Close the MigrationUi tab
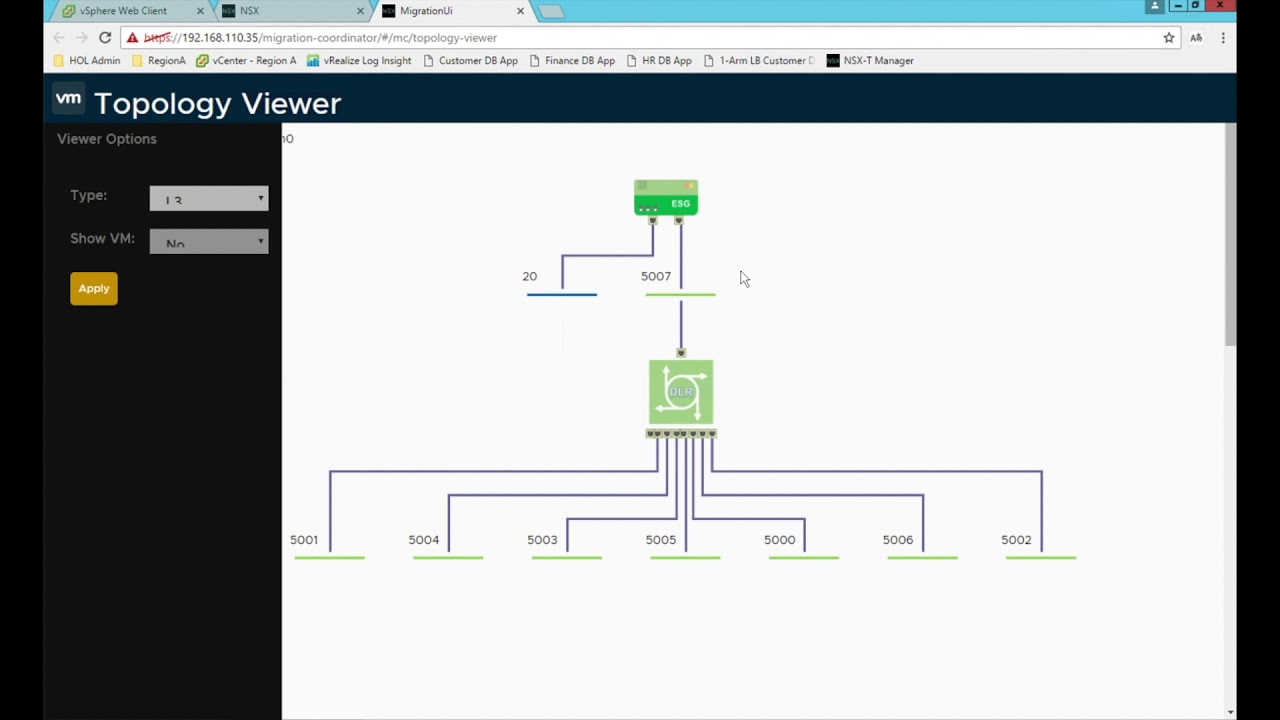 (520, 11)
